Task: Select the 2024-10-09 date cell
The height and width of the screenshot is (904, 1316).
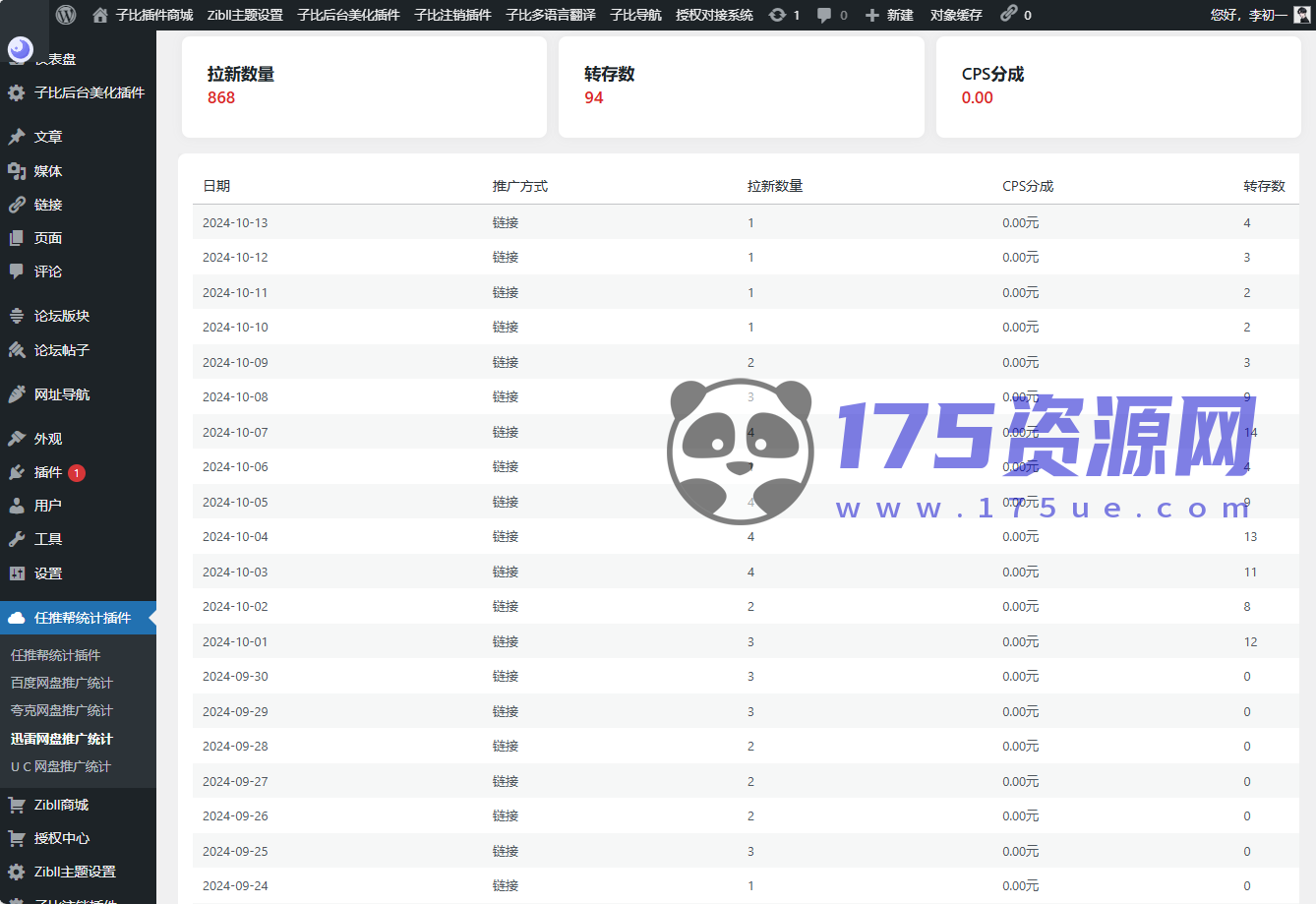Action: click(x=235, y=363)
